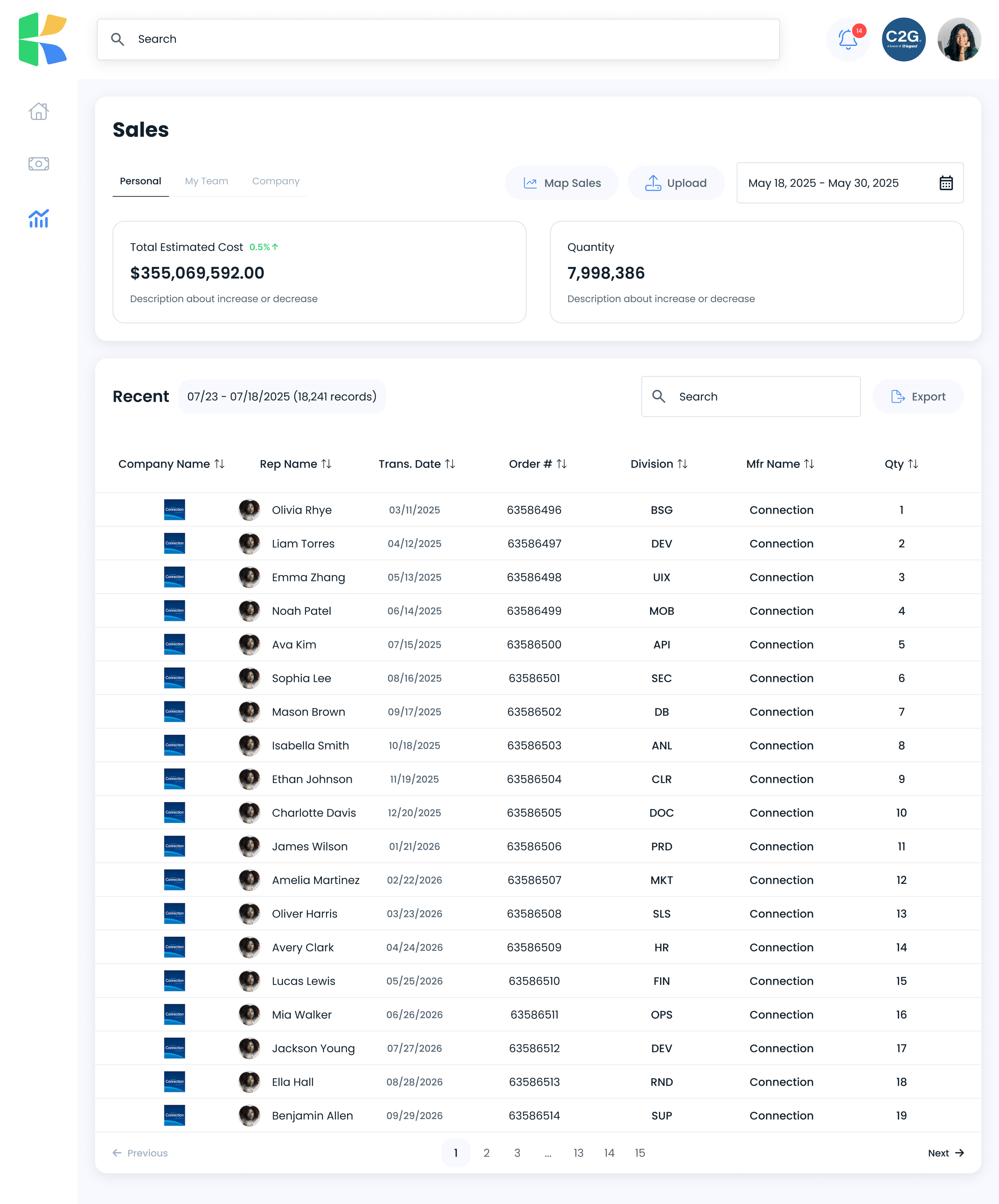Open the money/payments sidebar icon
The image size is (999, 1204).
click(39, 164)
